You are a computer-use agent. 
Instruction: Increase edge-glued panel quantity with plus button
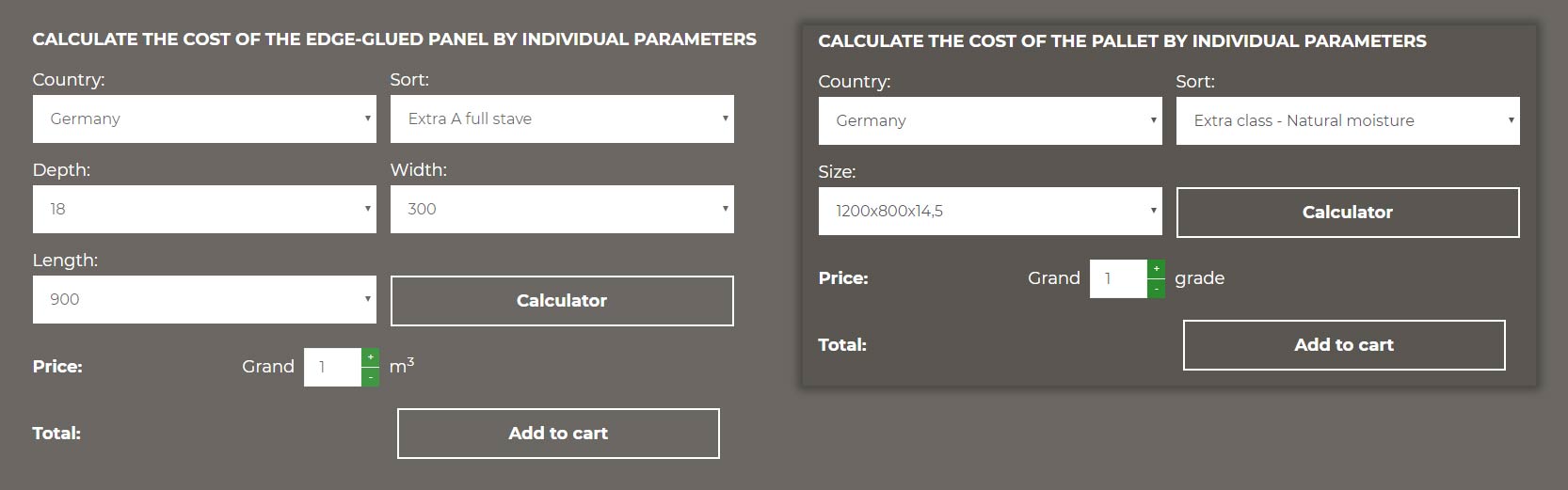371,357
